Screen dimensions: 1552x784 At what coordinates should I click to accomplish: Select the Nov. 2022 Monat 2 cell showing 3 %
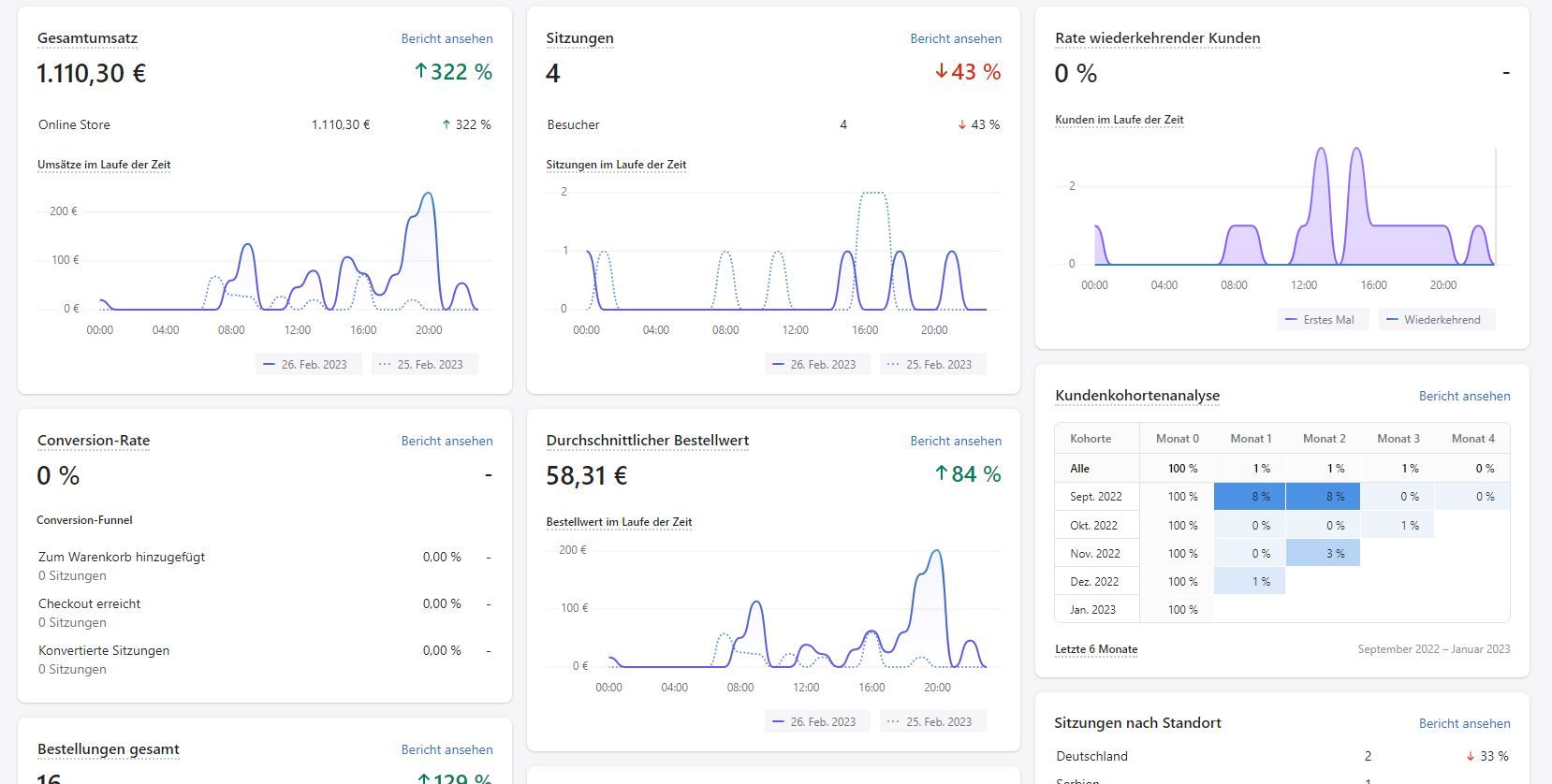[x=1324, y=553]
